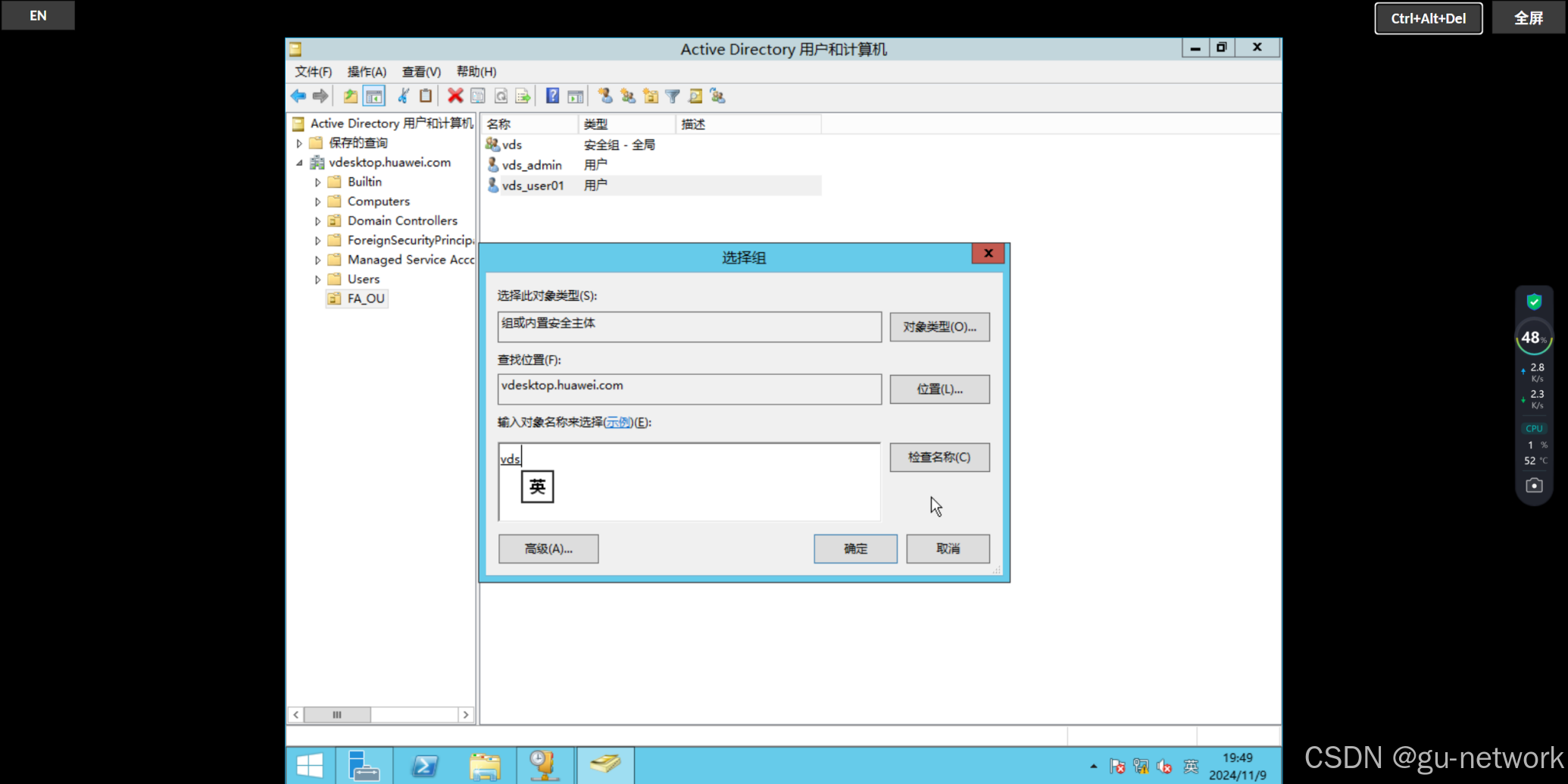Image resolution: width=1568 pixels, height=784 pixels.
Task: Sort by the 类型 column header
Action: point(627,124)
